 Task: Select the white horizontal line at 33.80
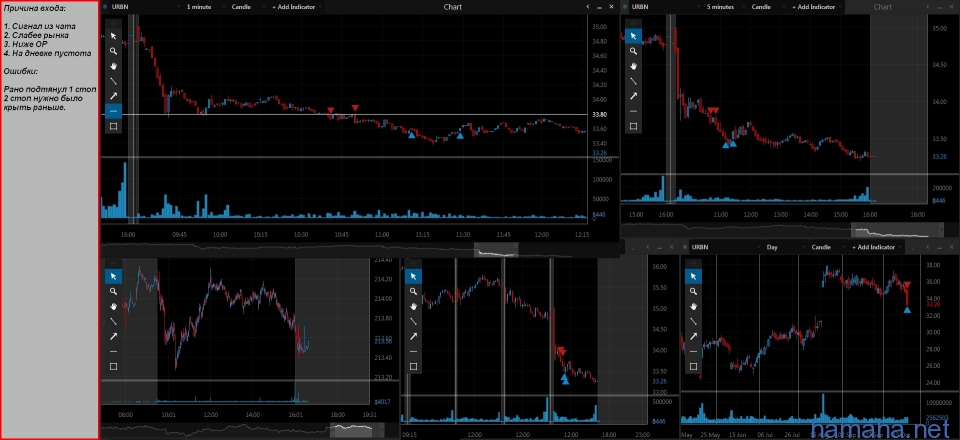(x=343, y=114)
